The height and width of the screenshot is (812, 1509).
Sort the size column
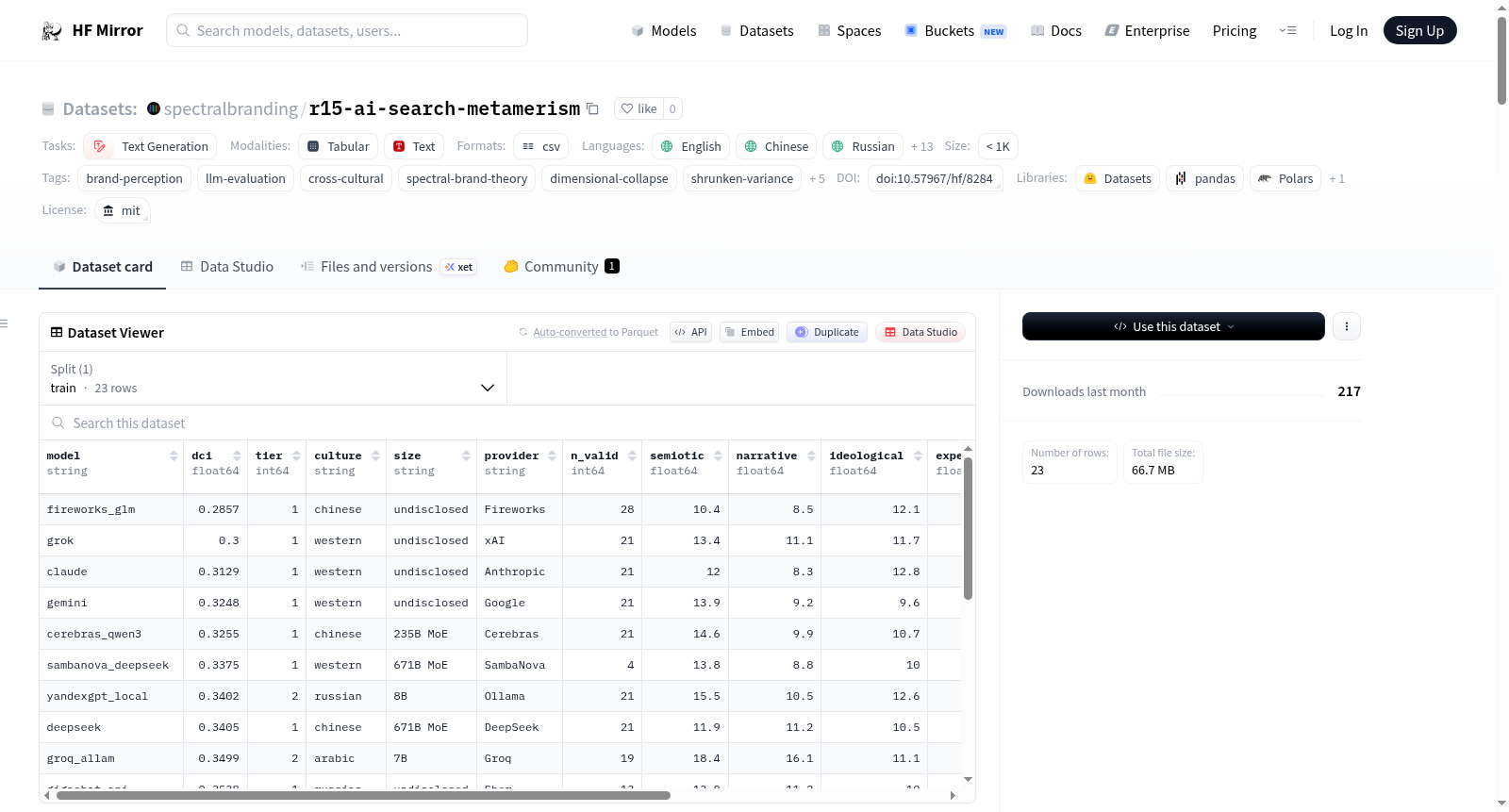point(466,456)
